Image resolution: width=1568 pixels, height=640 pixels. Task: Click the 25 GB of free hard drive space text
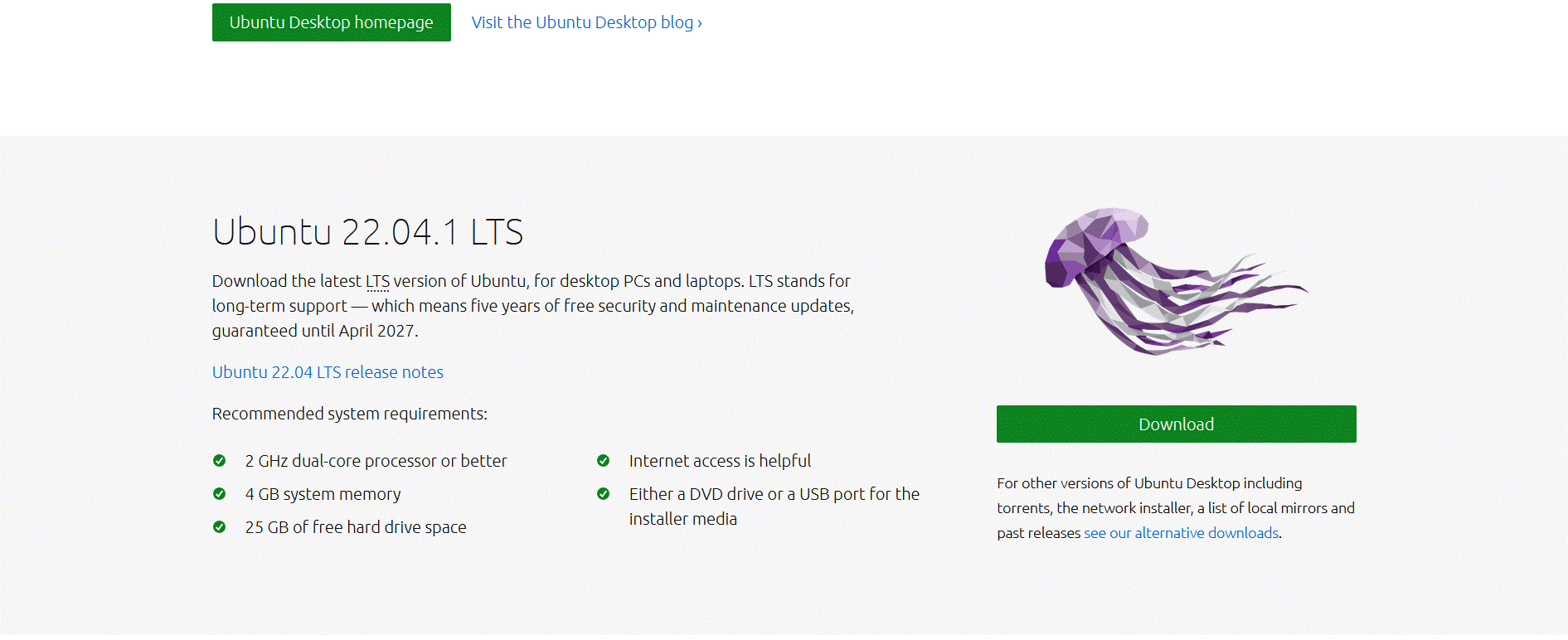point(356,527)
